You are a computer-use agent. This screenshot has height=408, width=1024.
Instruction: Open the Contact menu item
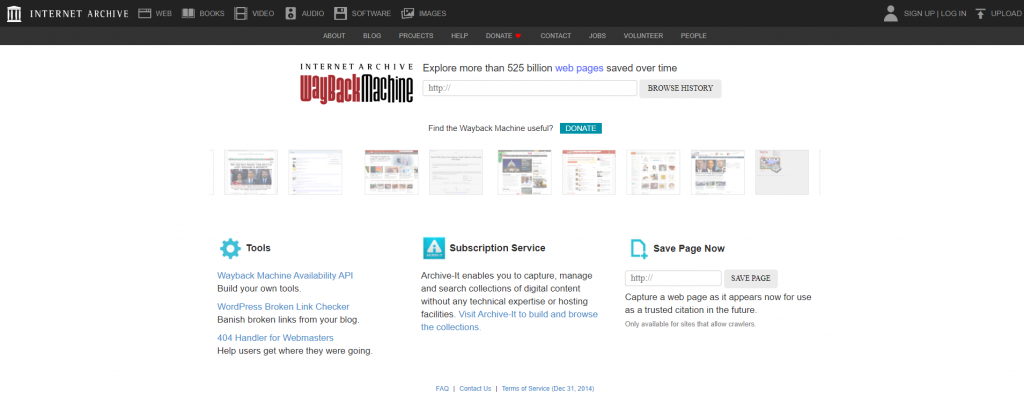pos(556,36)
